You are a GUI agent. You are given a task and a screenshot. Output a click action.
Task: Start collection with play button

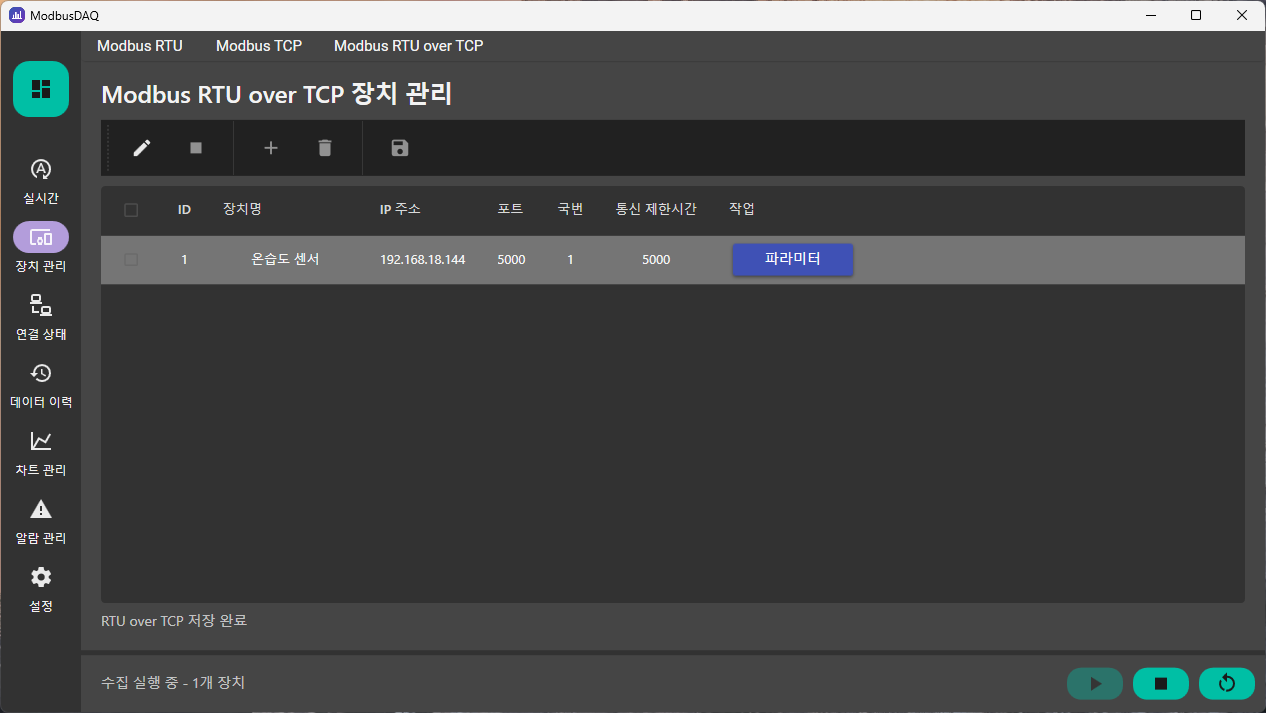1095,683
